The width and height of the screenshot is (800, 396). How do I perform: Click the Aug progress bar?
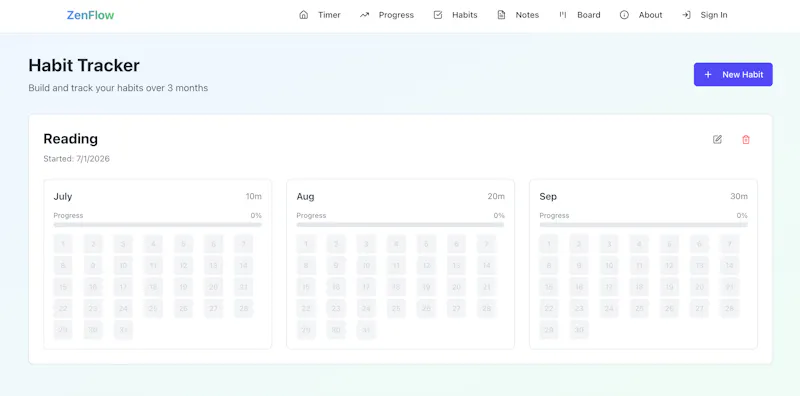[401, 225]
